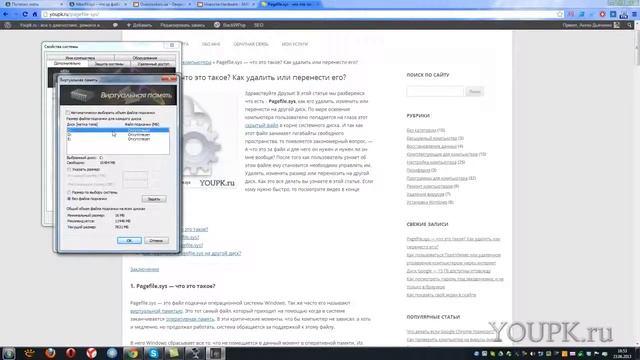
Task: Open Skype from the taskbar
Action: 153,353
